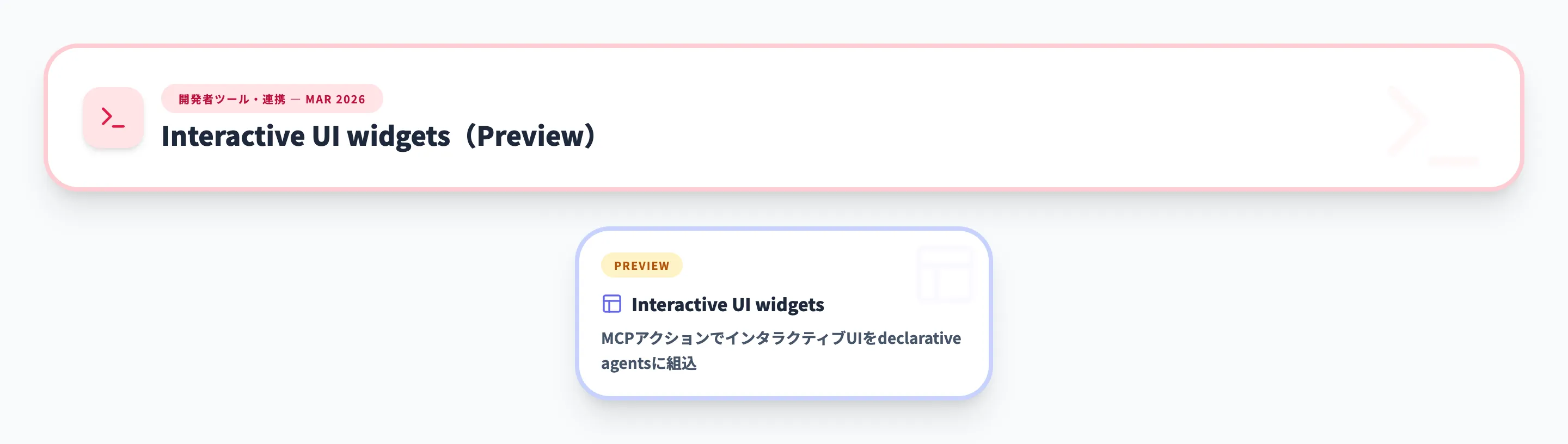
Task: Open the Interactive UI widgets（Preview） heading
Action: pos(377,135)
